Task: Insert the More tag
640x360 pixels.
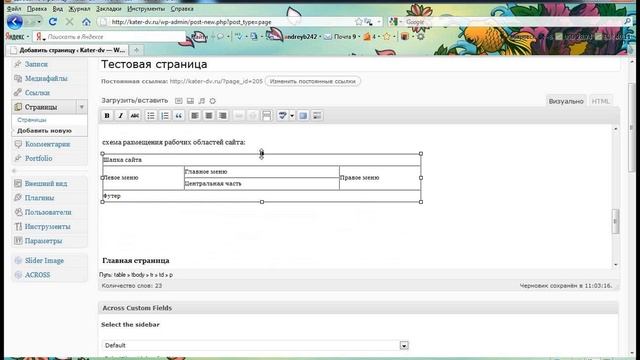Action: tap(267, 116)
